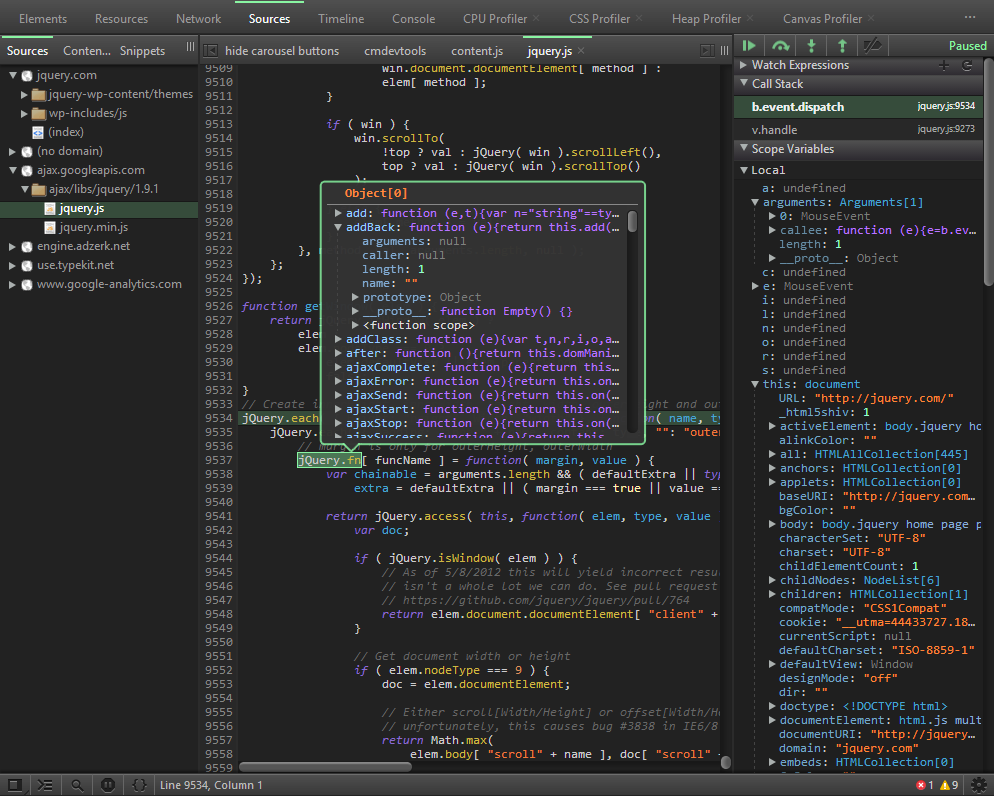
Task: Switch to the Network tab
Action: (x=199, y=19)
